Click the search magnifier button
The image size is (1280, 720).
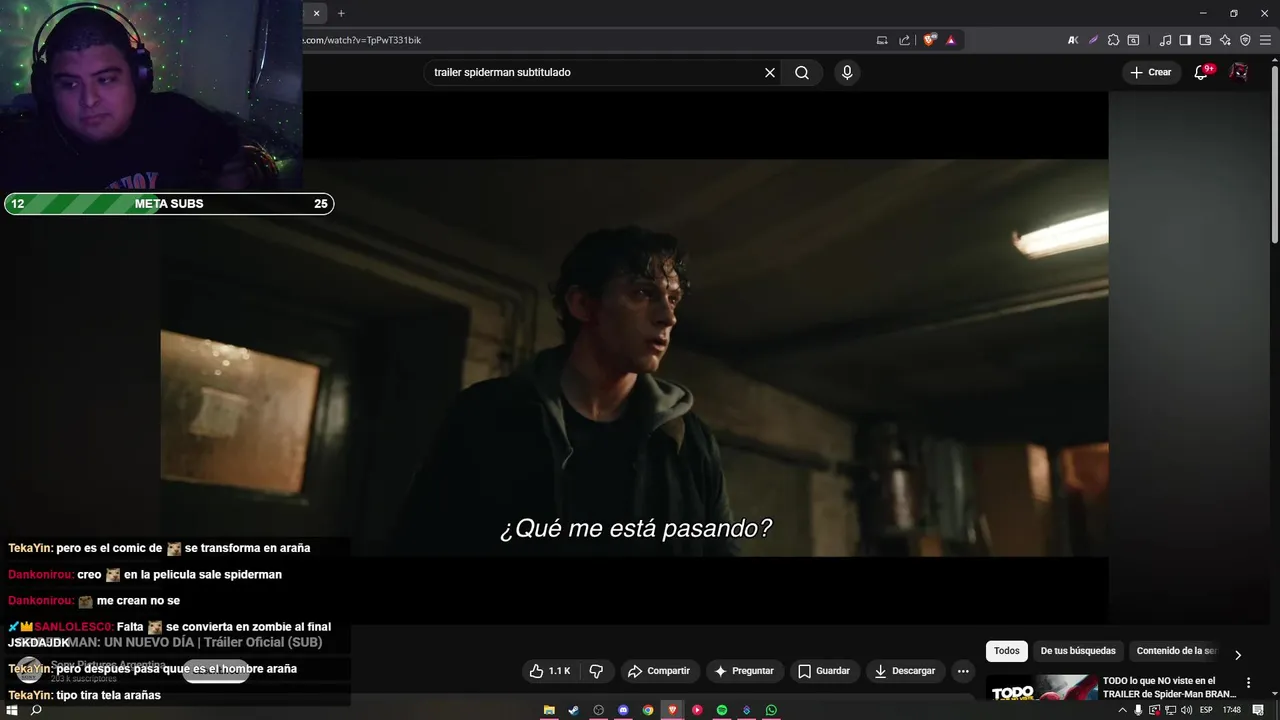pos(802,72)
